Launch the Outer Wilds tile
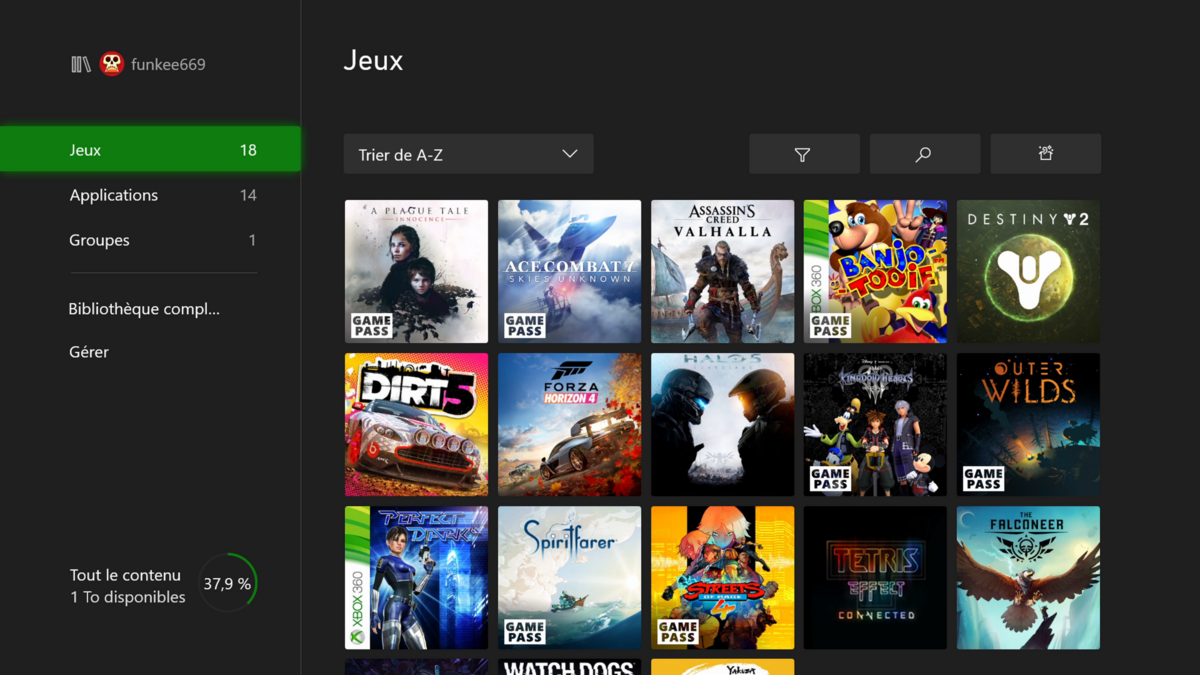 [1029, 425]
